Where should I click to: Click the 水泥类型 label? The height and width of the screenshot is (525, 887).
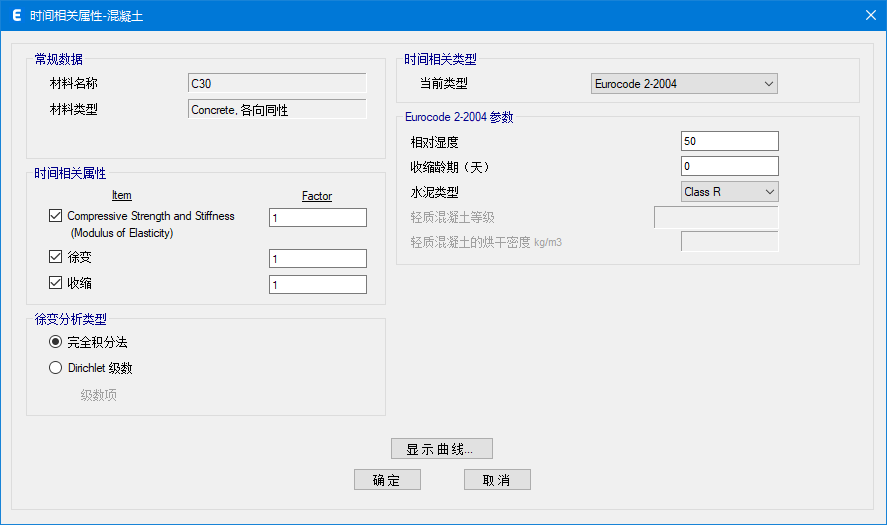434,192
